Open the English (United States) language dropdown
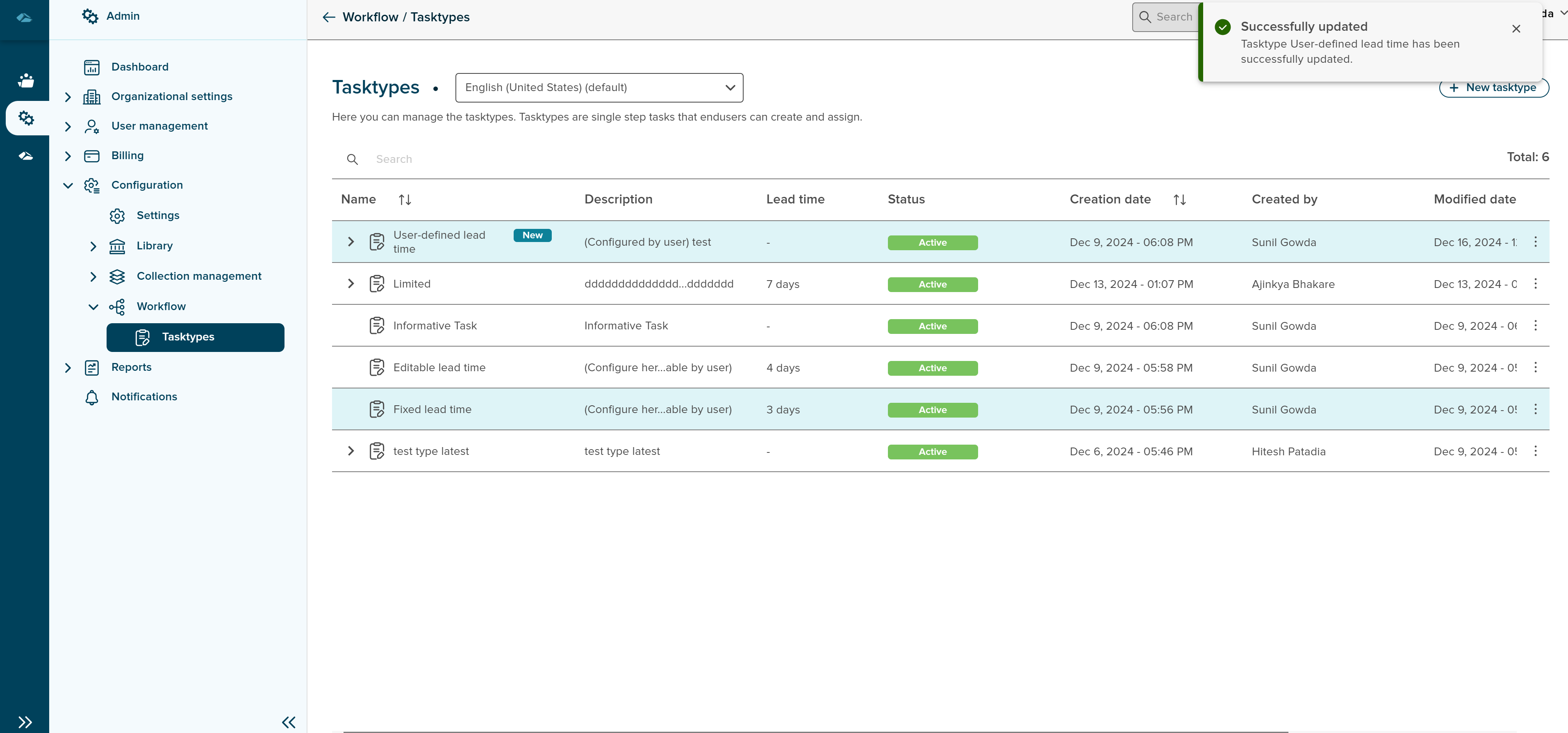The image size is (1568, 733). (x=599, y=88)
